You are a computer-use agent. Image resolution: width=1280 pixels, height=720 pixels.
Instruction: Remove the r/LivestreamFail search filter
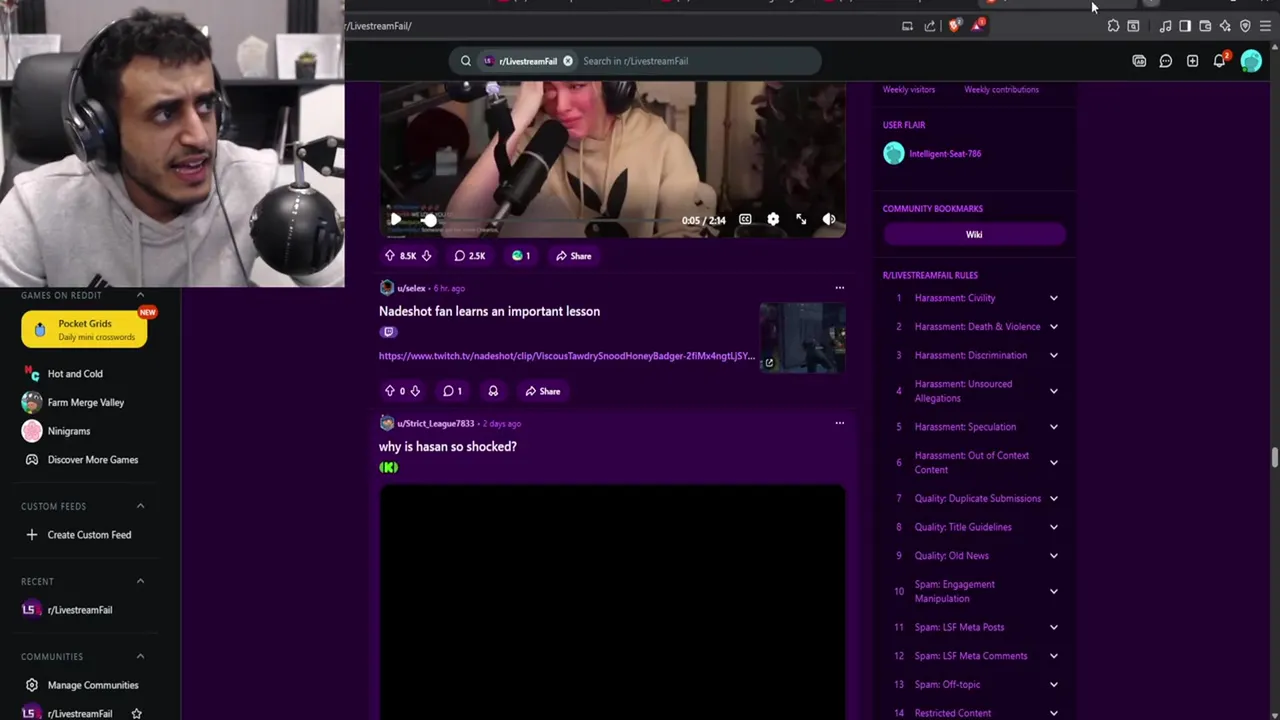(x=568, y=61)
